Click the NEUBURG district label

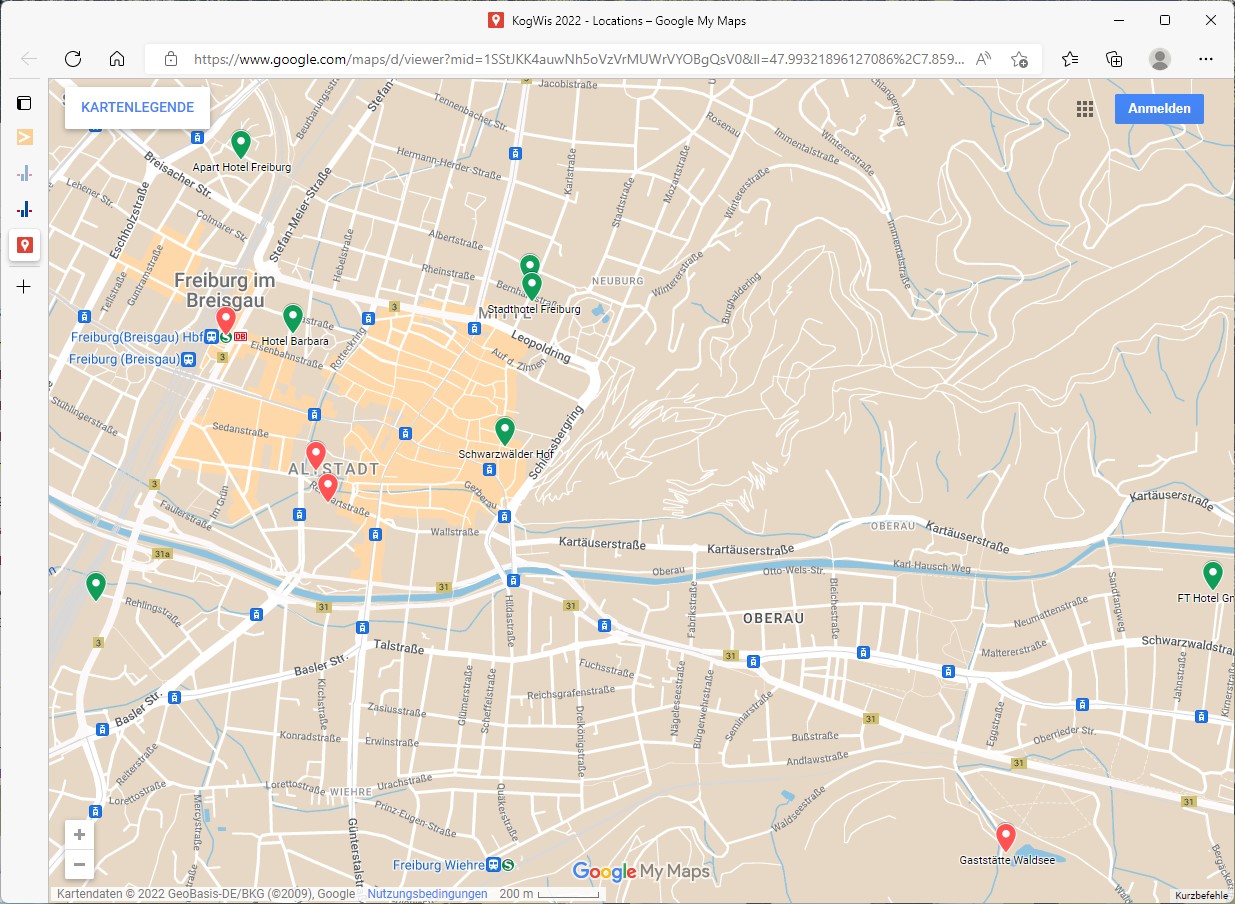[x=618, y=281]
